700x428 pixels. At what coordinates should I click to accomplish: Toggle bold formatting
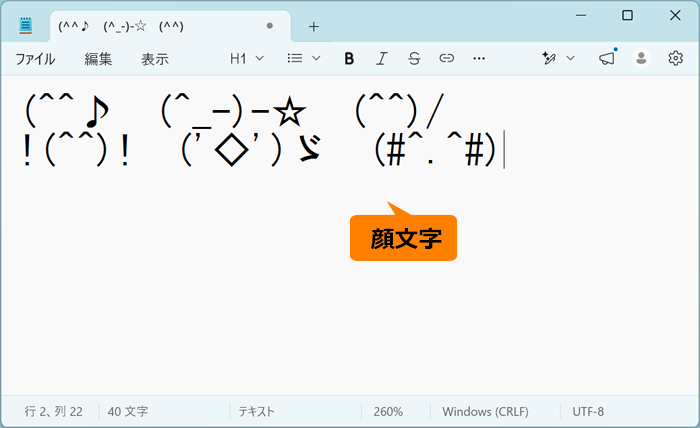tap(349, 58)
